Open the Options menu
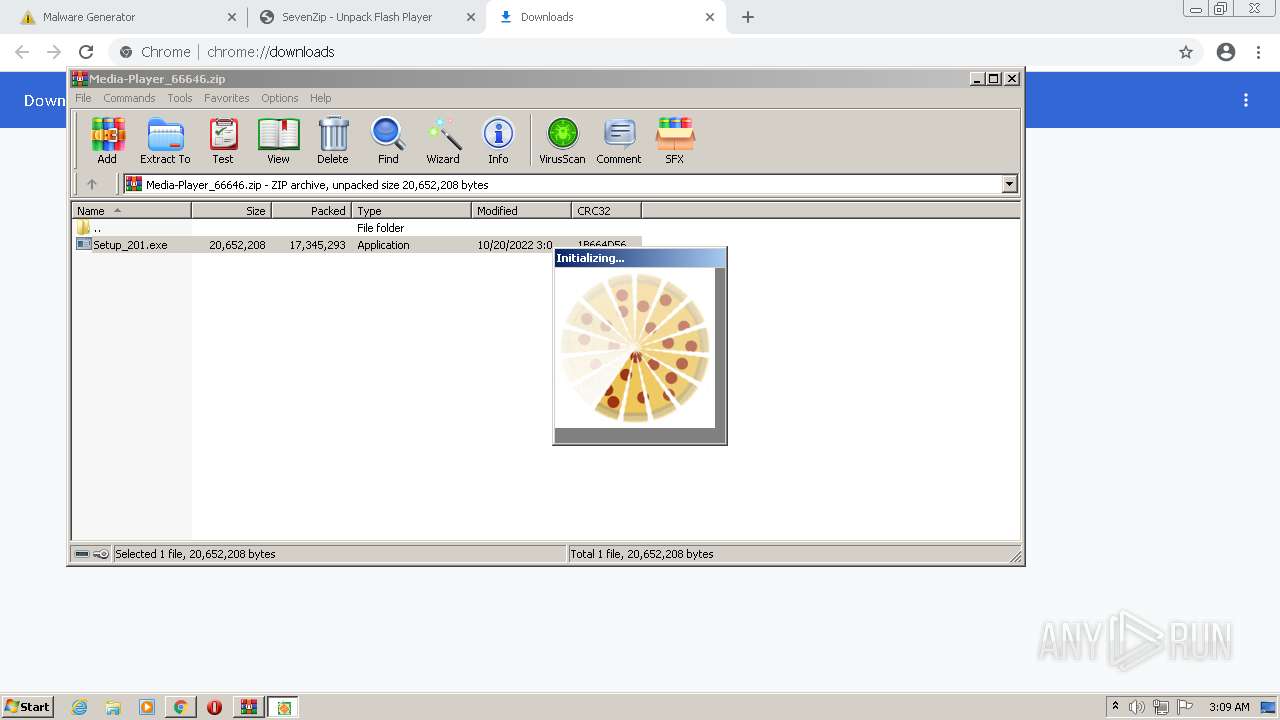 [280, 98]
